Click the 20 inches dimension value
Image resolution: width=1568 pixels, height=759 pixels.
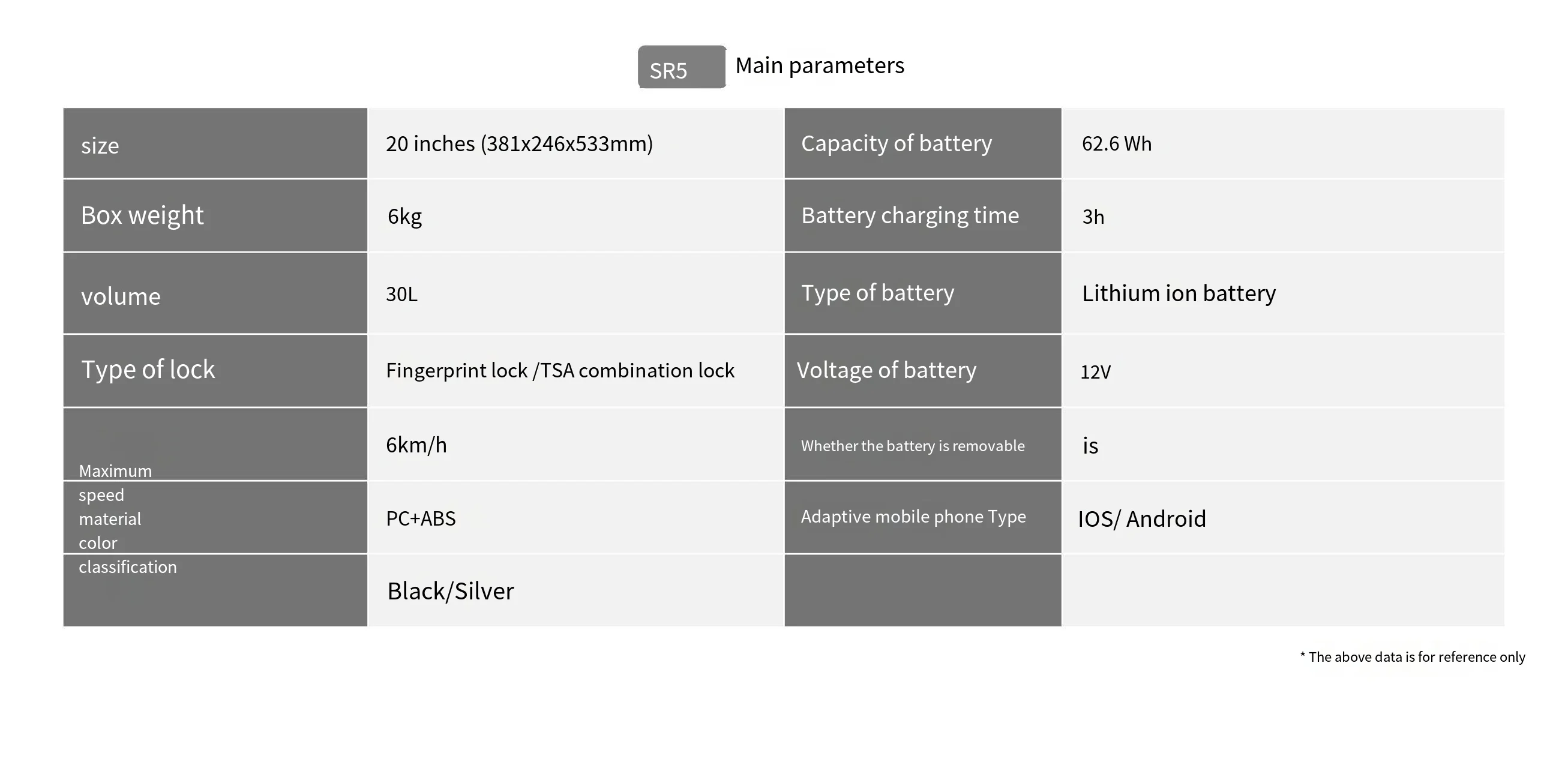click(519, 144)
